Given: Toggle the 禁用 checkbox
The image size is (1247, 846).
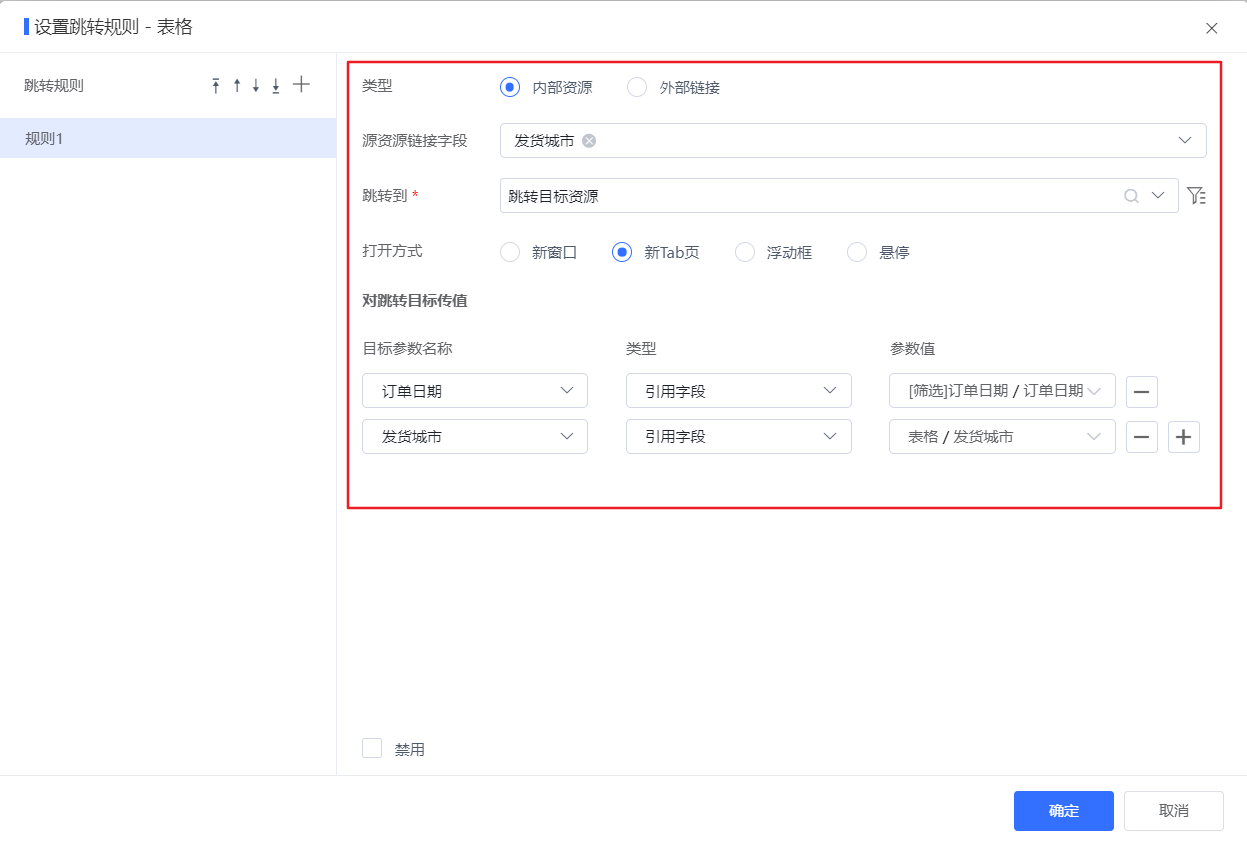Looking at the screenshot, I should (x=372, y=748).
